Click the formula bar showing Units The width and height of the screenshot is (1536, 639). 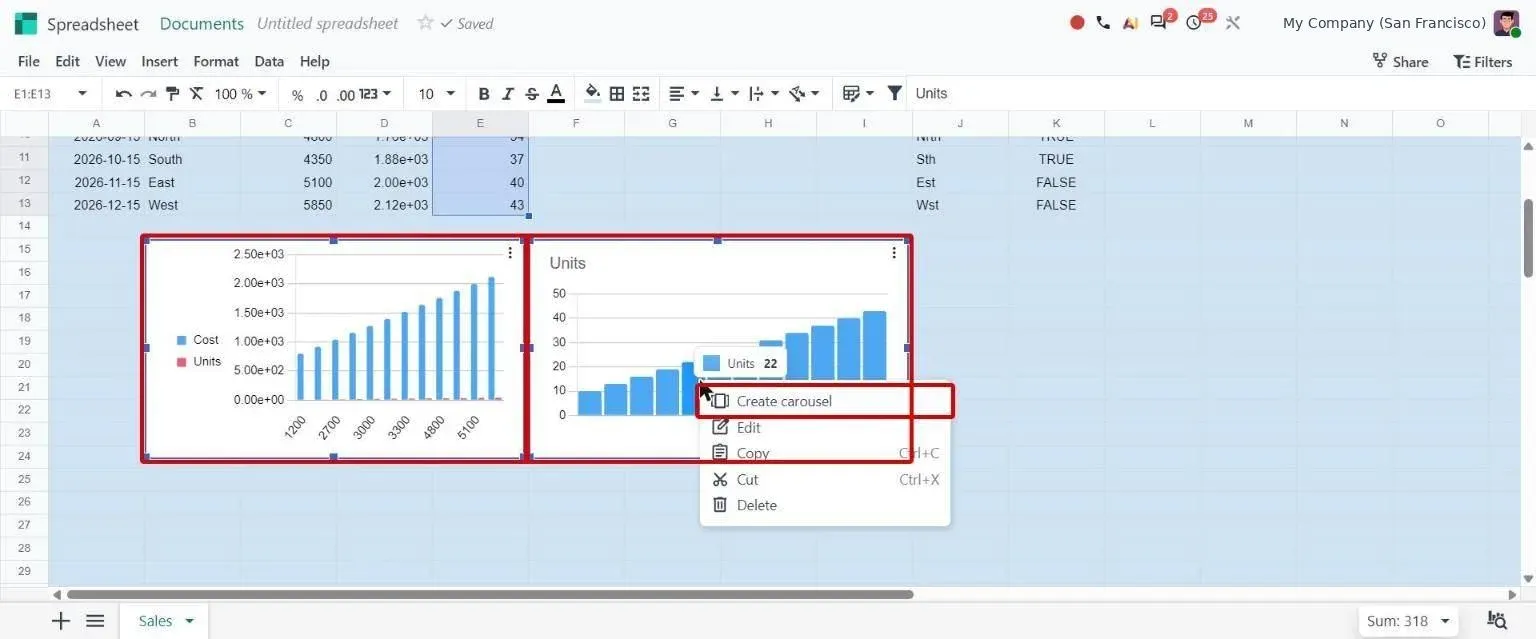point(1220,94)
